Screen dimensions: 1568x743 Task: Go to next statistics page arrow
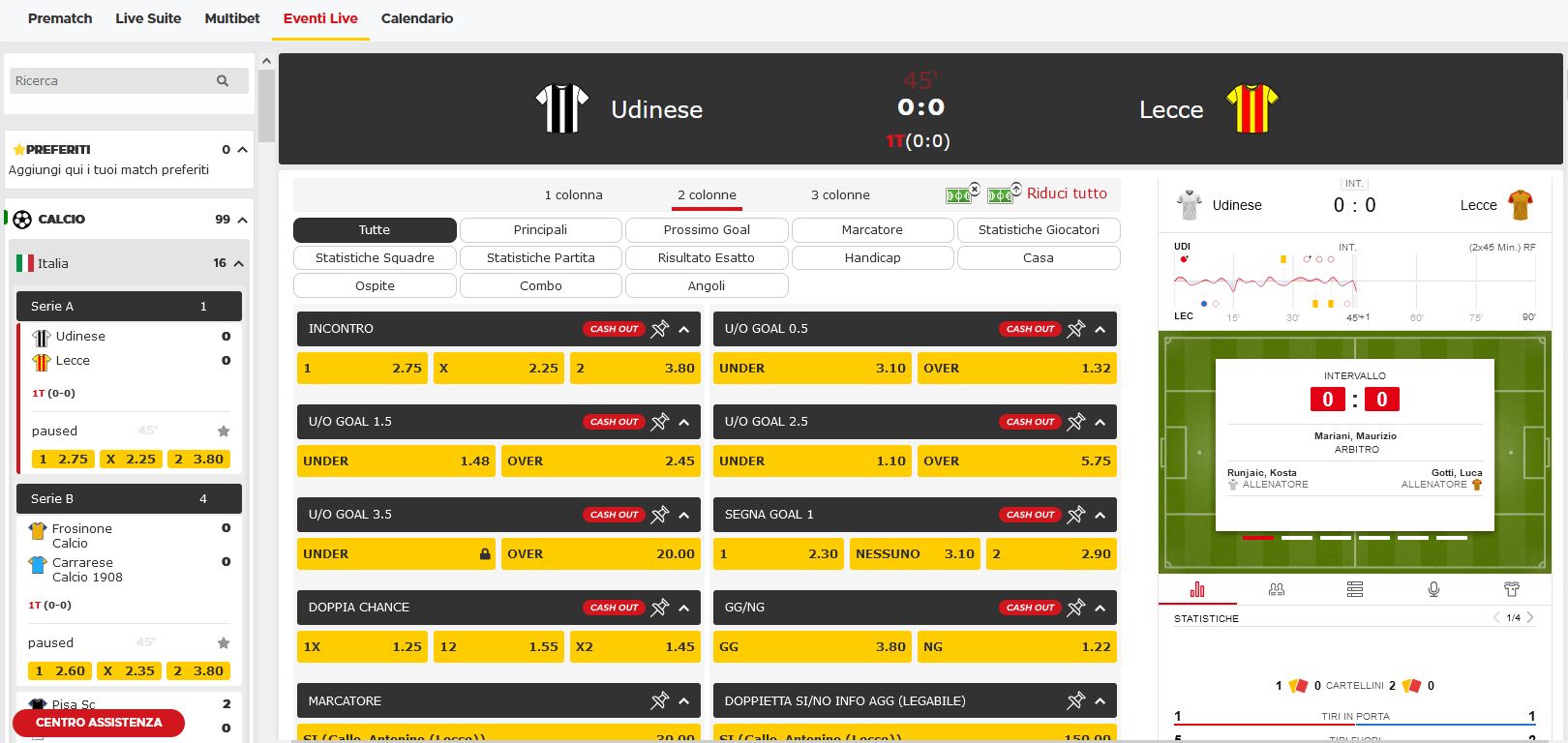coord(1530,617)
